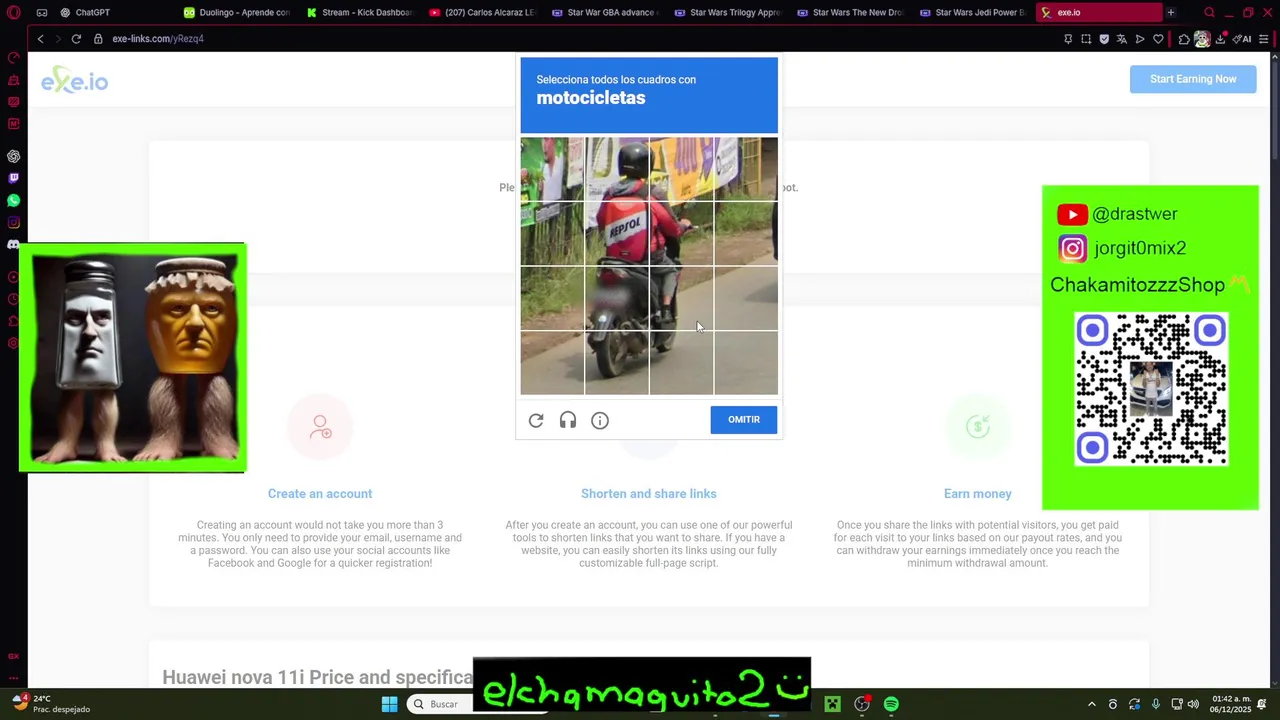Go back with the browser back arrow
Viewport: 1280px width, 720px height.
click(x=40, y=38)
